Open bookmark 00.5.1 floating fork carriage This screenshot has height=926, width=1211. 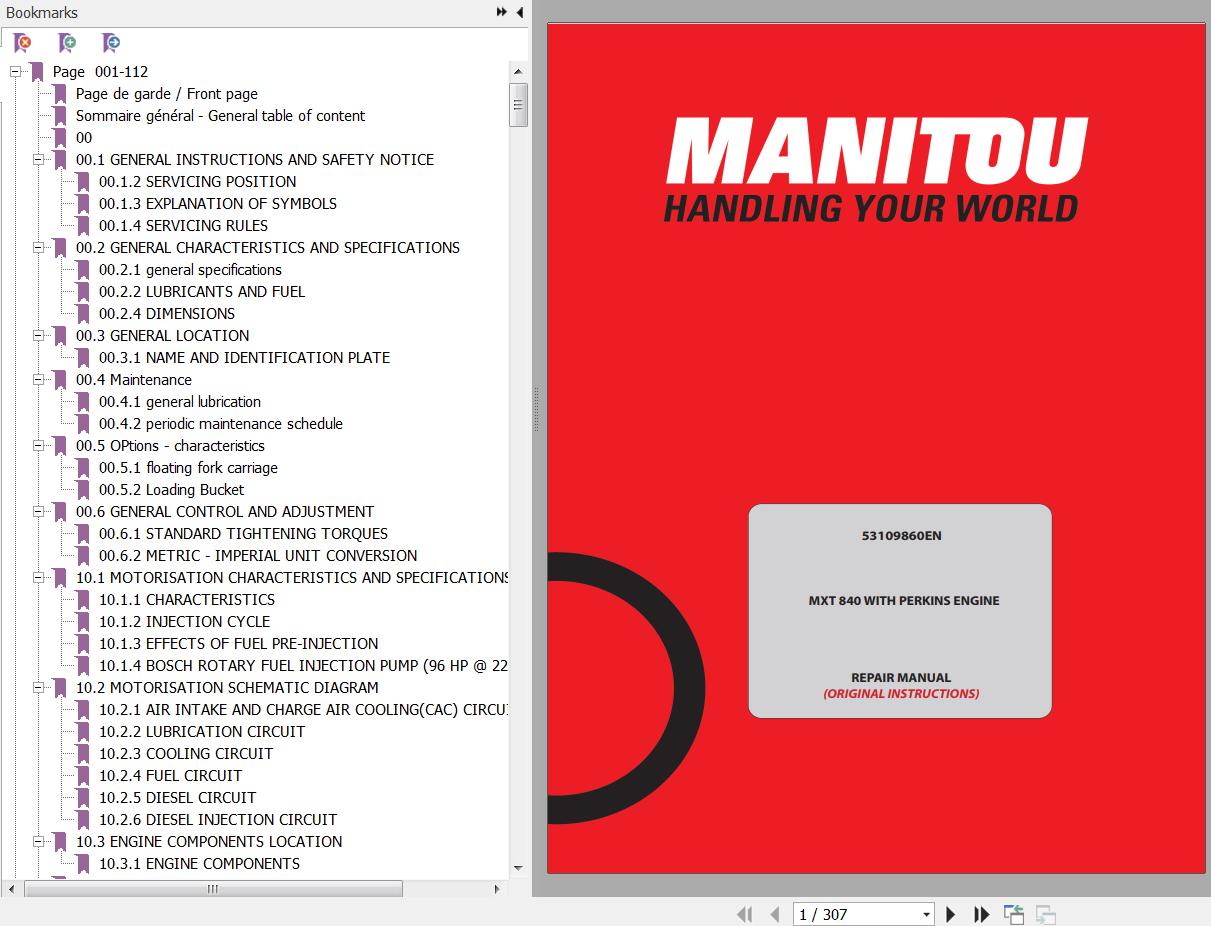click(x=188, y=468)
